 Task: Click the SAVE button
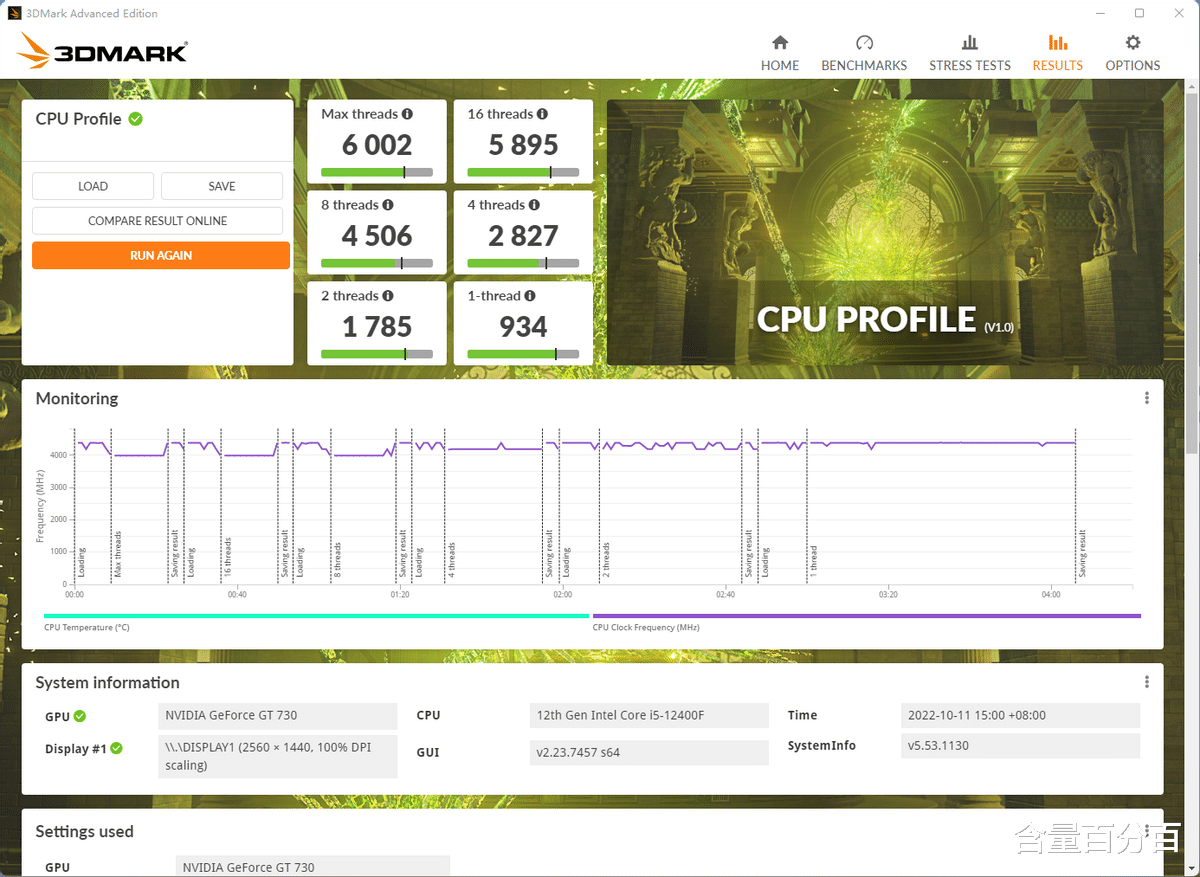tap(221, 186)
